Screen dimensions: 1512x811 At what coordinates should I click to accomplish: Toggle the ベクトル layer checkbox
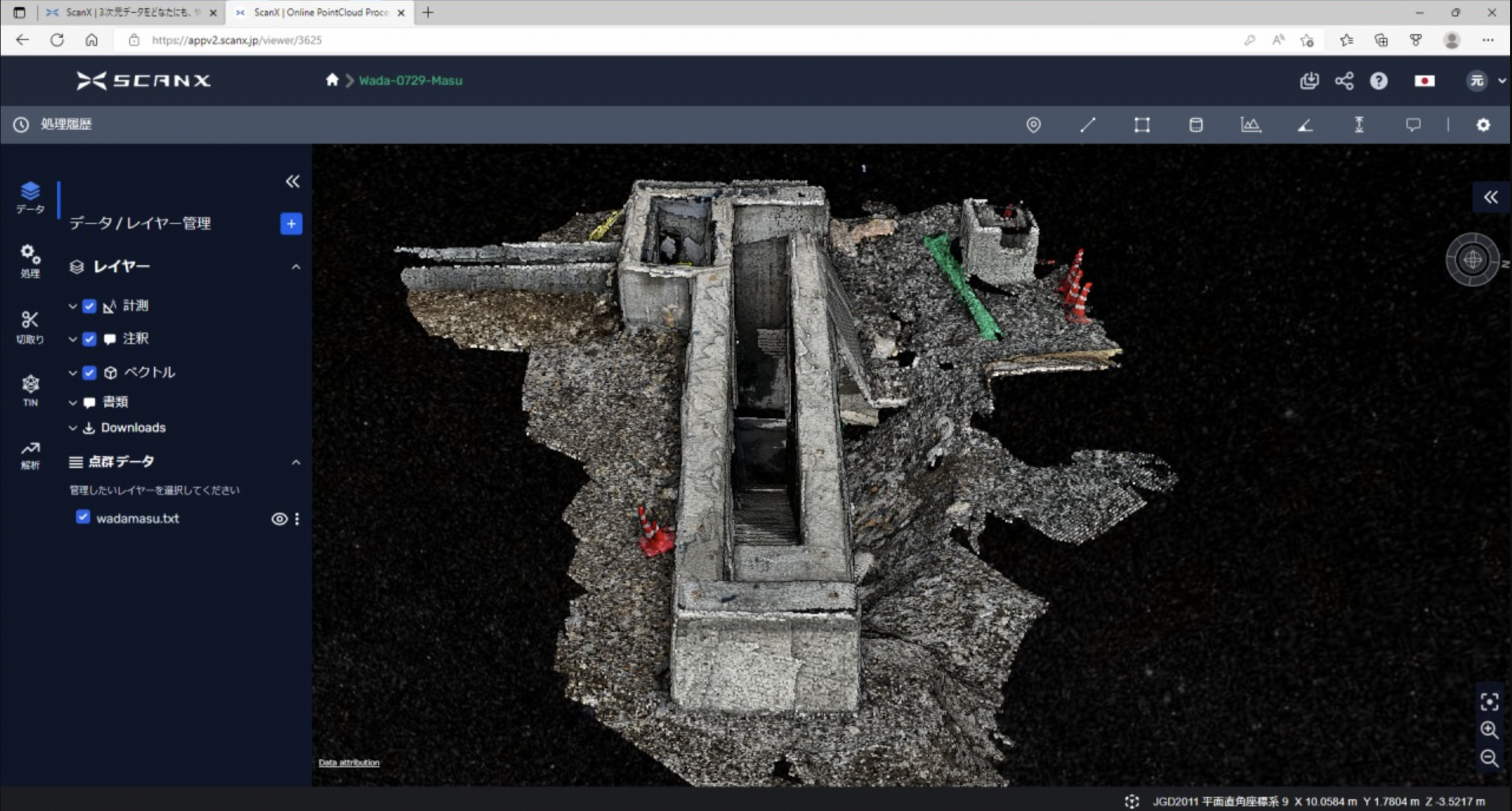click(89, 372)
